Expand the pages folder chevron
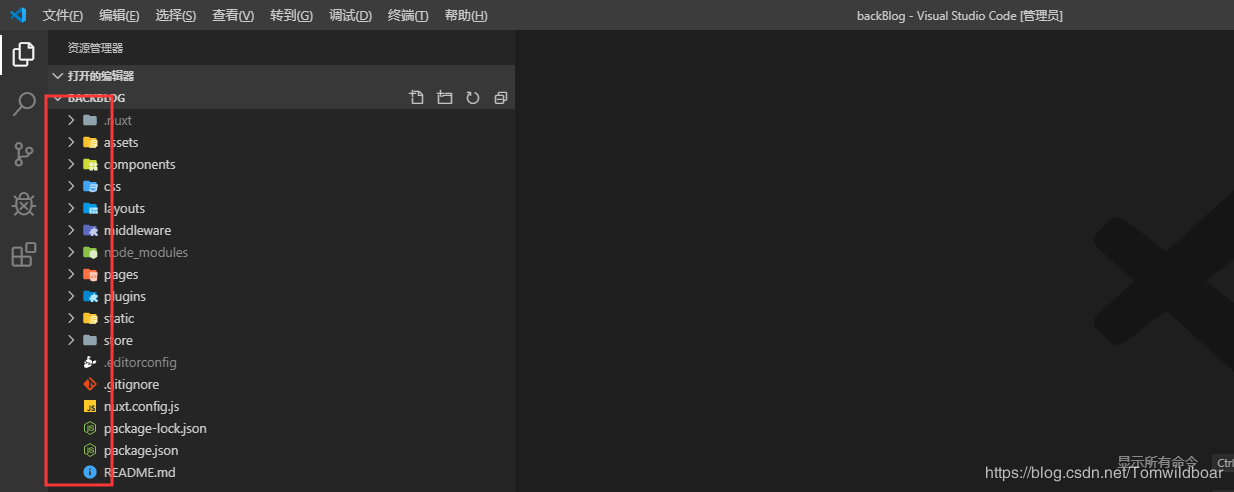 click(x=71, y=274)
